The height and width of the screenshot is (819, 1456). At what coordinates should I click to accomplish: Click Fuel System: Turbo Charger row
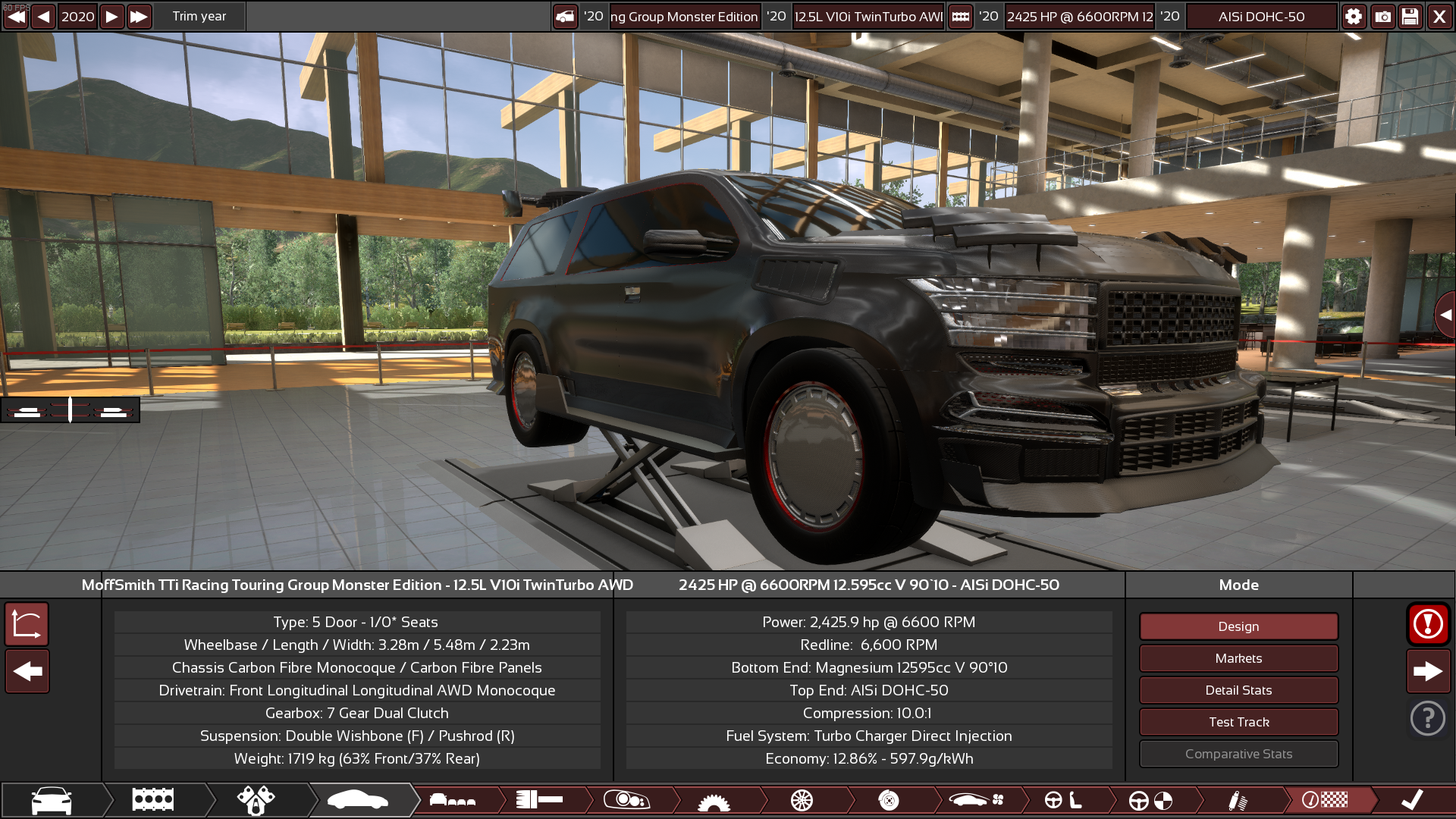tap(869, 736)
